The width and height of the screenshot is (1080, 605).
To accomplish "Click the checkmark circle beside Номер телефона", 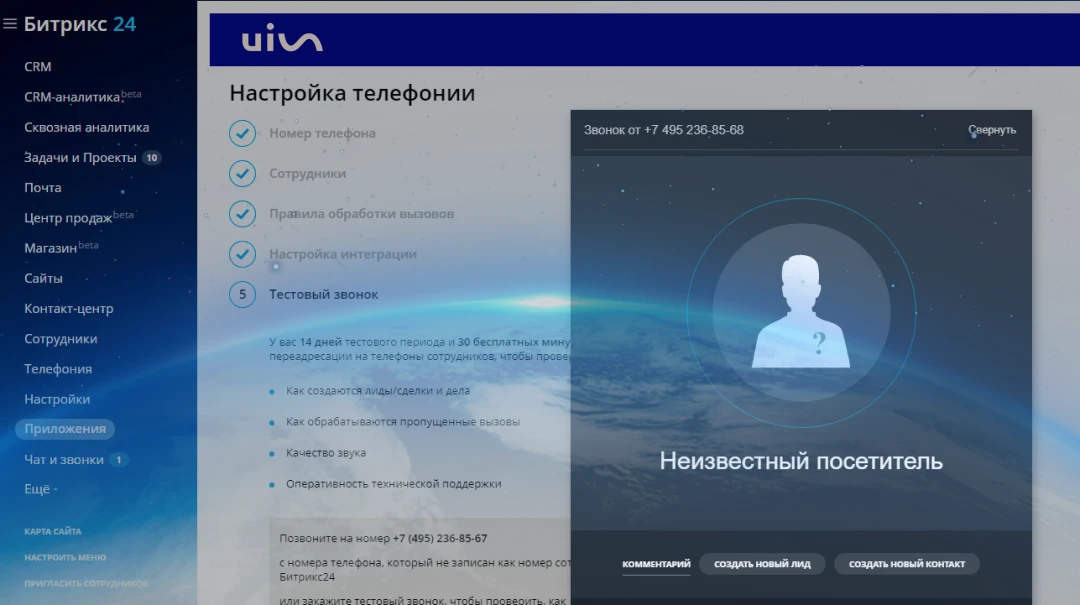I will 242,133.
